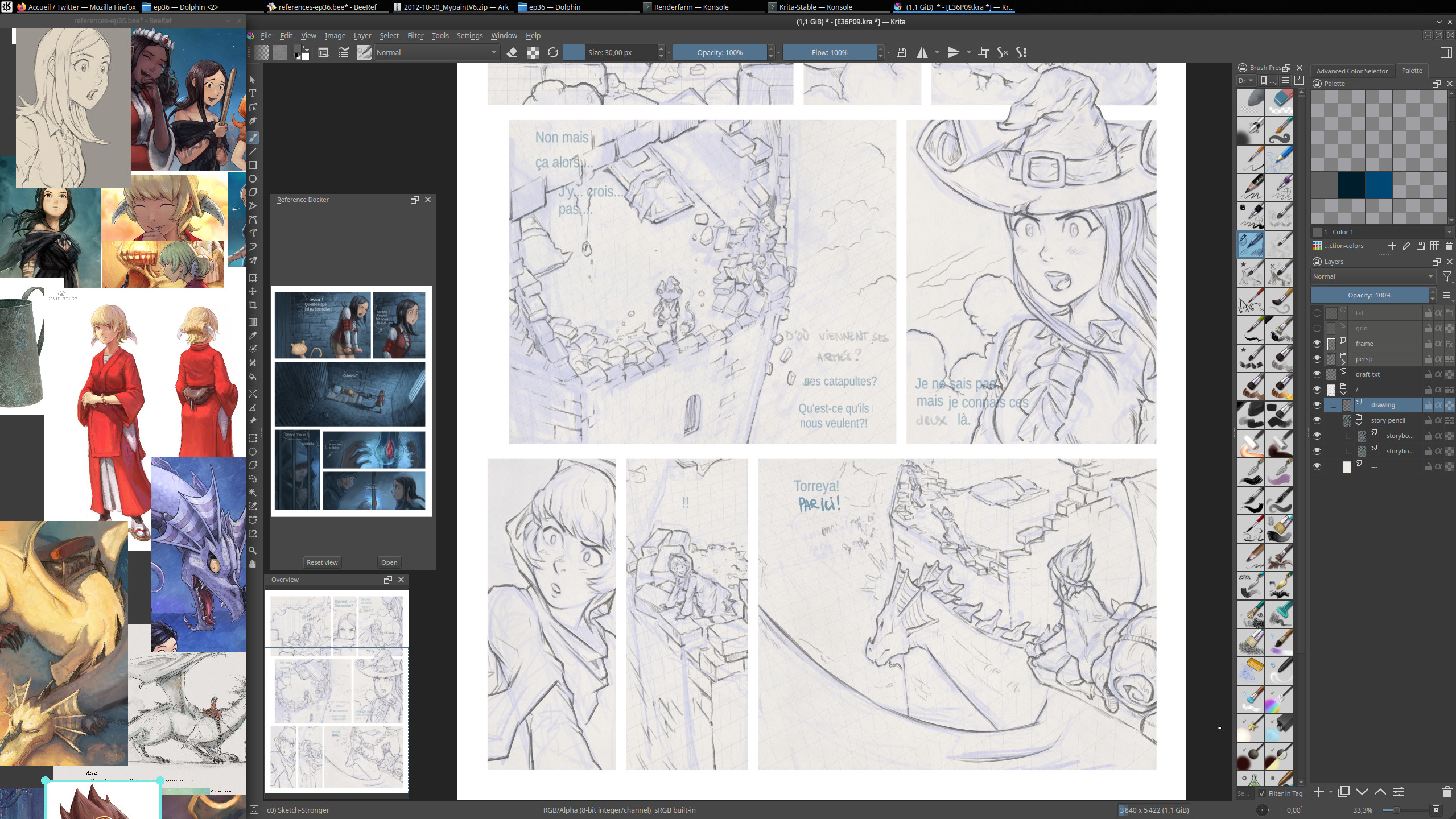Hide the drawing layer
This screenshot has width=1456, height=819.
click(x=1317, y=405)
